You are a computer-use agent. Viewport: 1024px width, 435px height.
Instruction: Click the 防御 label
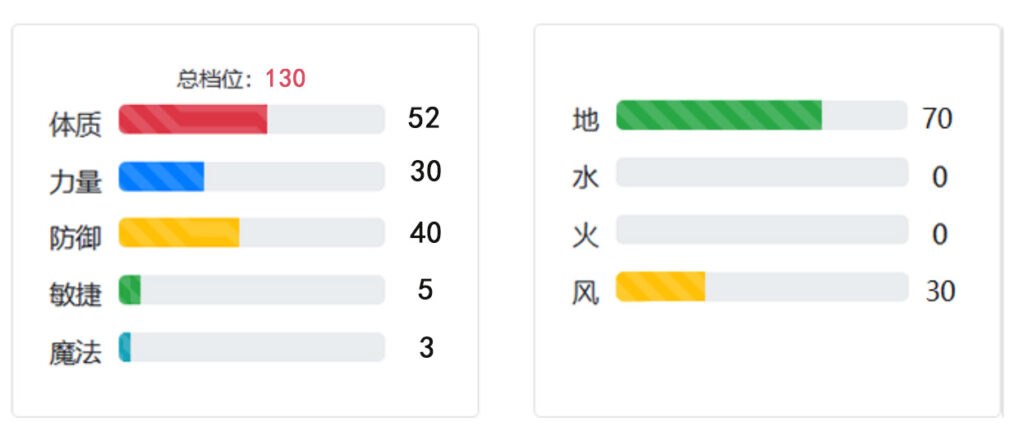coord(76,238)
